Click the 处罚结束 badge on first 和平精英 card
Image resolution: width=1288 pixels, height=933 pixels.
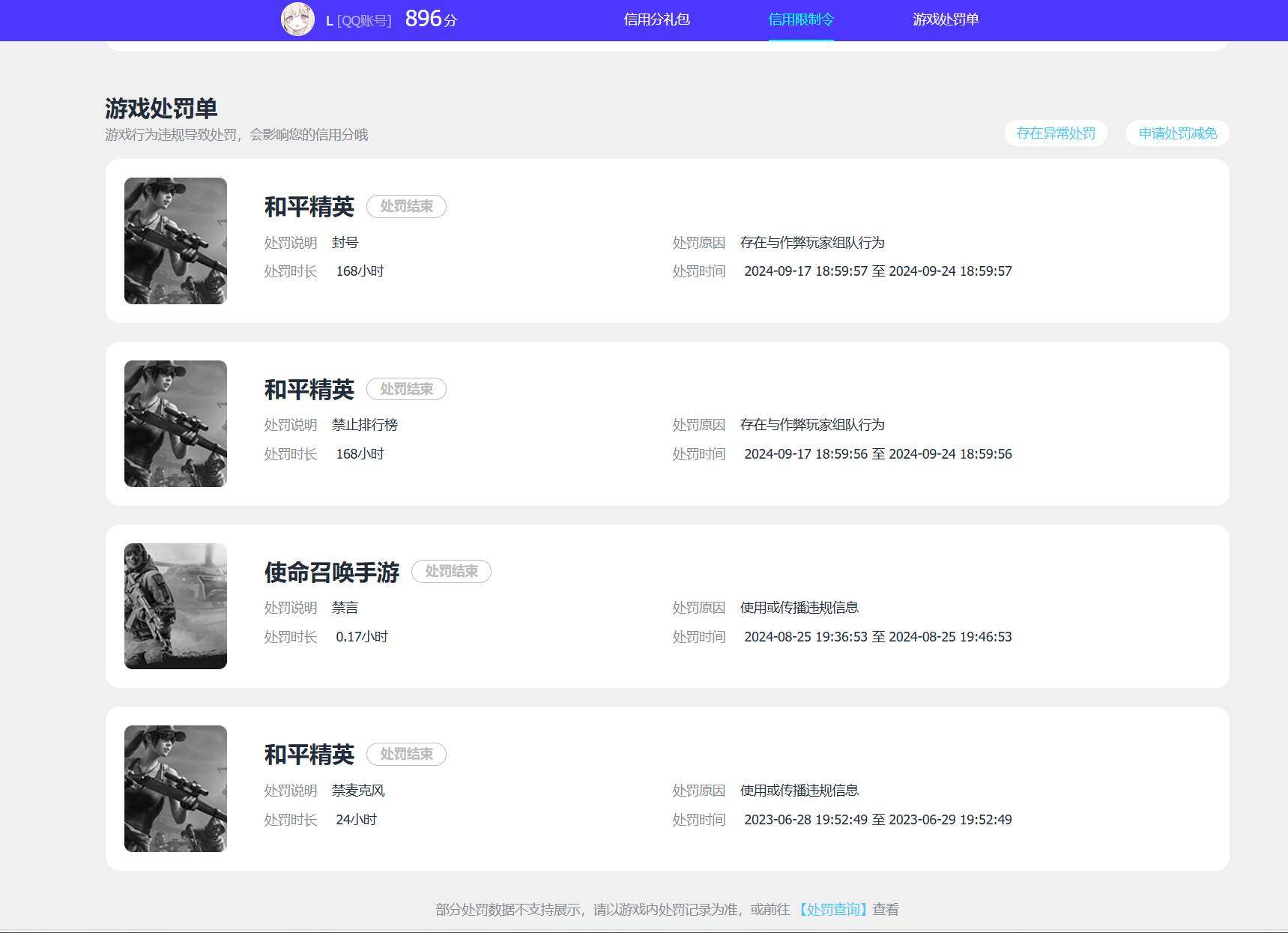[406, 206]
